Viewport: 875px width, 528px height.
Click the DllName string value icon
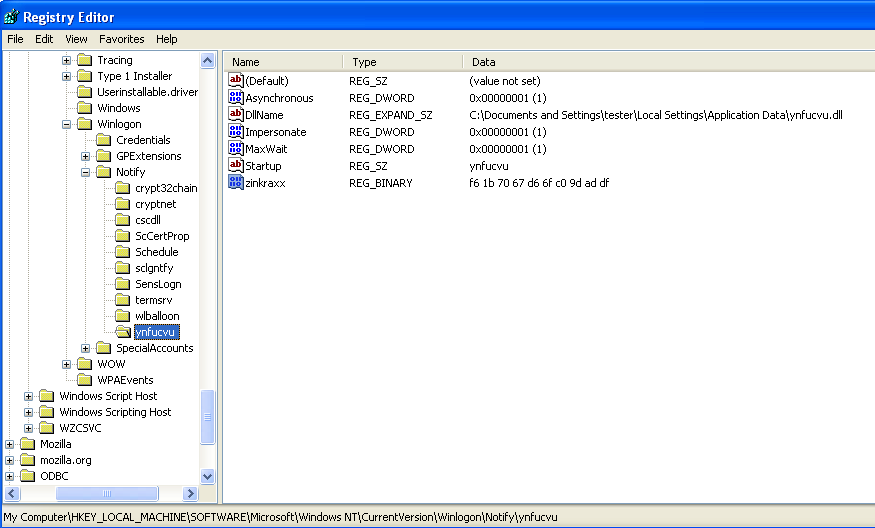(x=236, y=115)
